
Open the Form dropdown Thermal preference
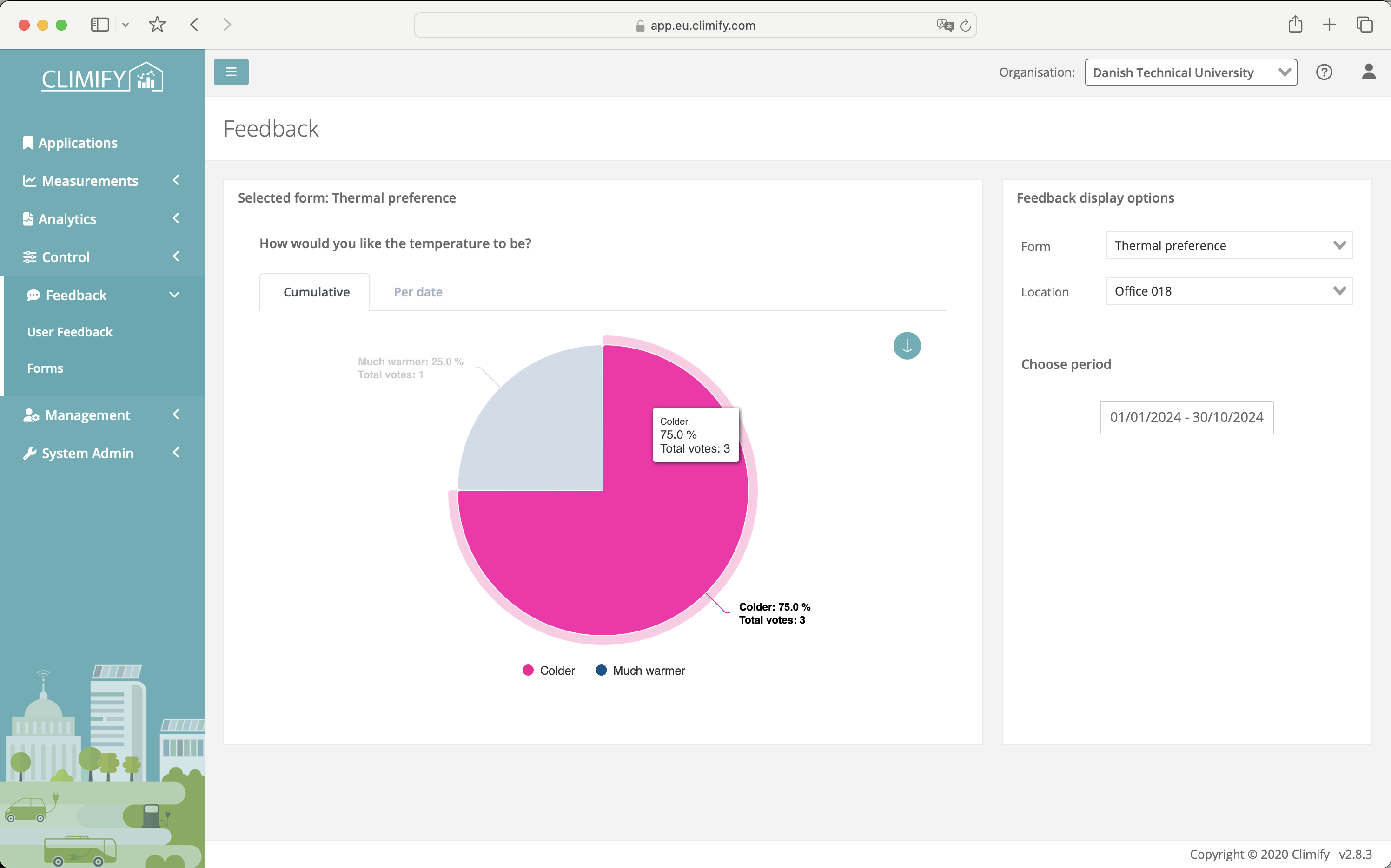point(1229,246)
